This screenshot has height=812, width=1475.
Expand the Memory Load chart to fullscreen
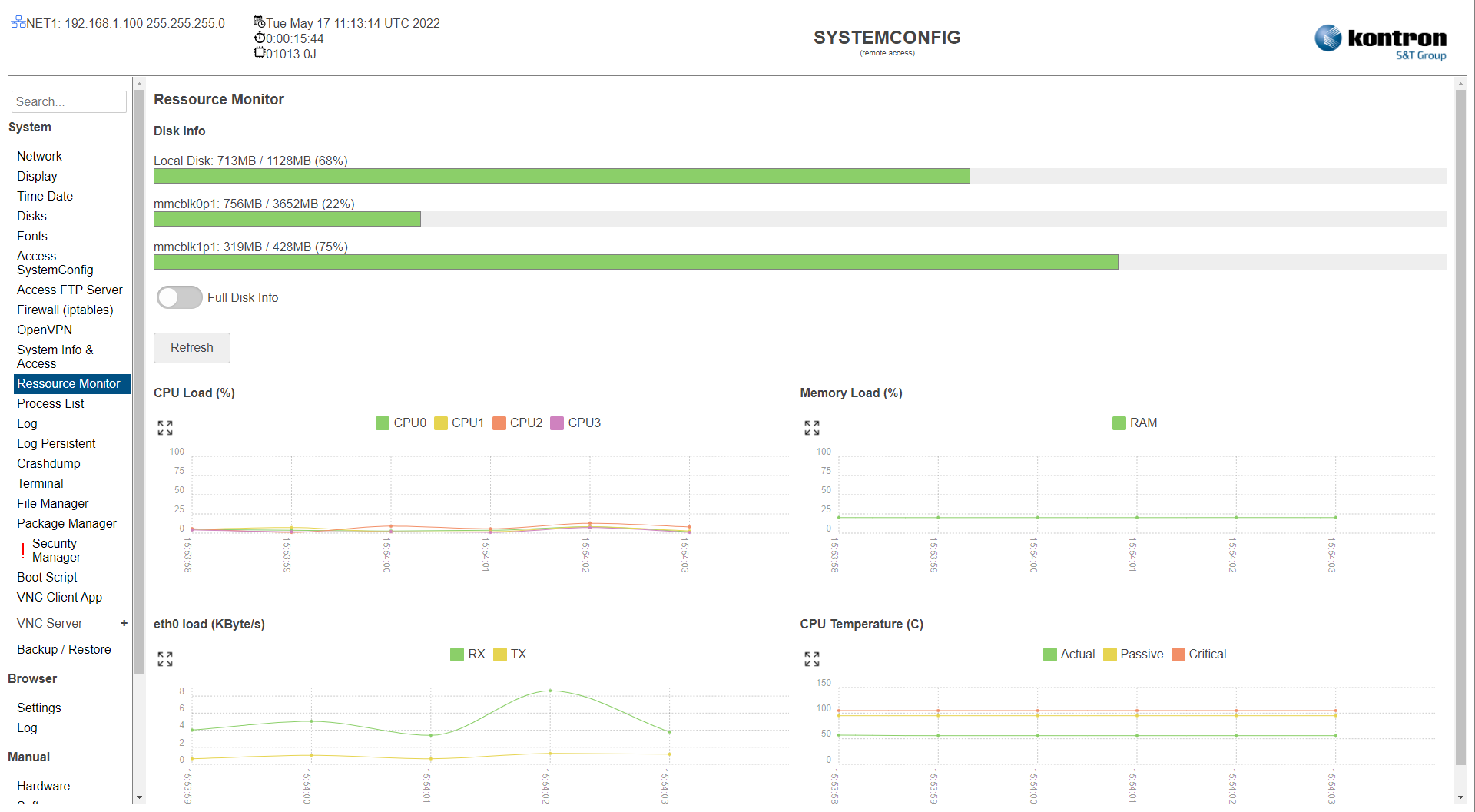tap(810, 427)
